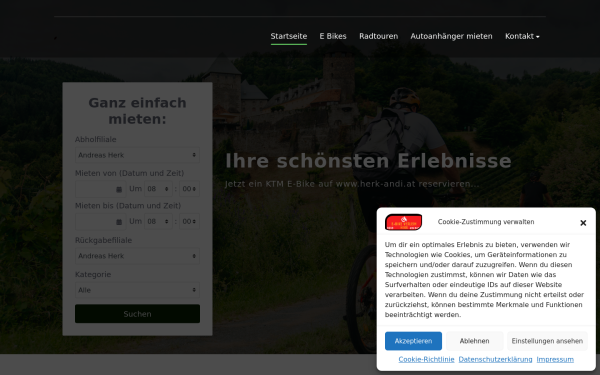Open Einstellungen ansehen
This screenshot has width=600, height=375.
547,341
